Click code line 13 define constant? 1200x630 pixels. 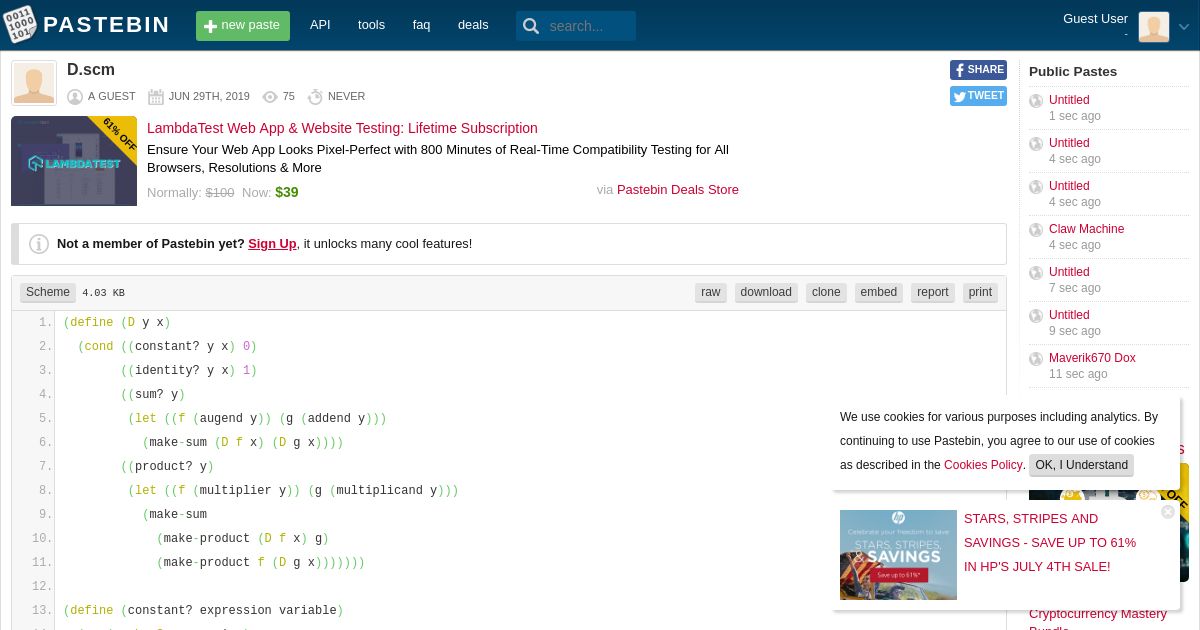point(203,611)
